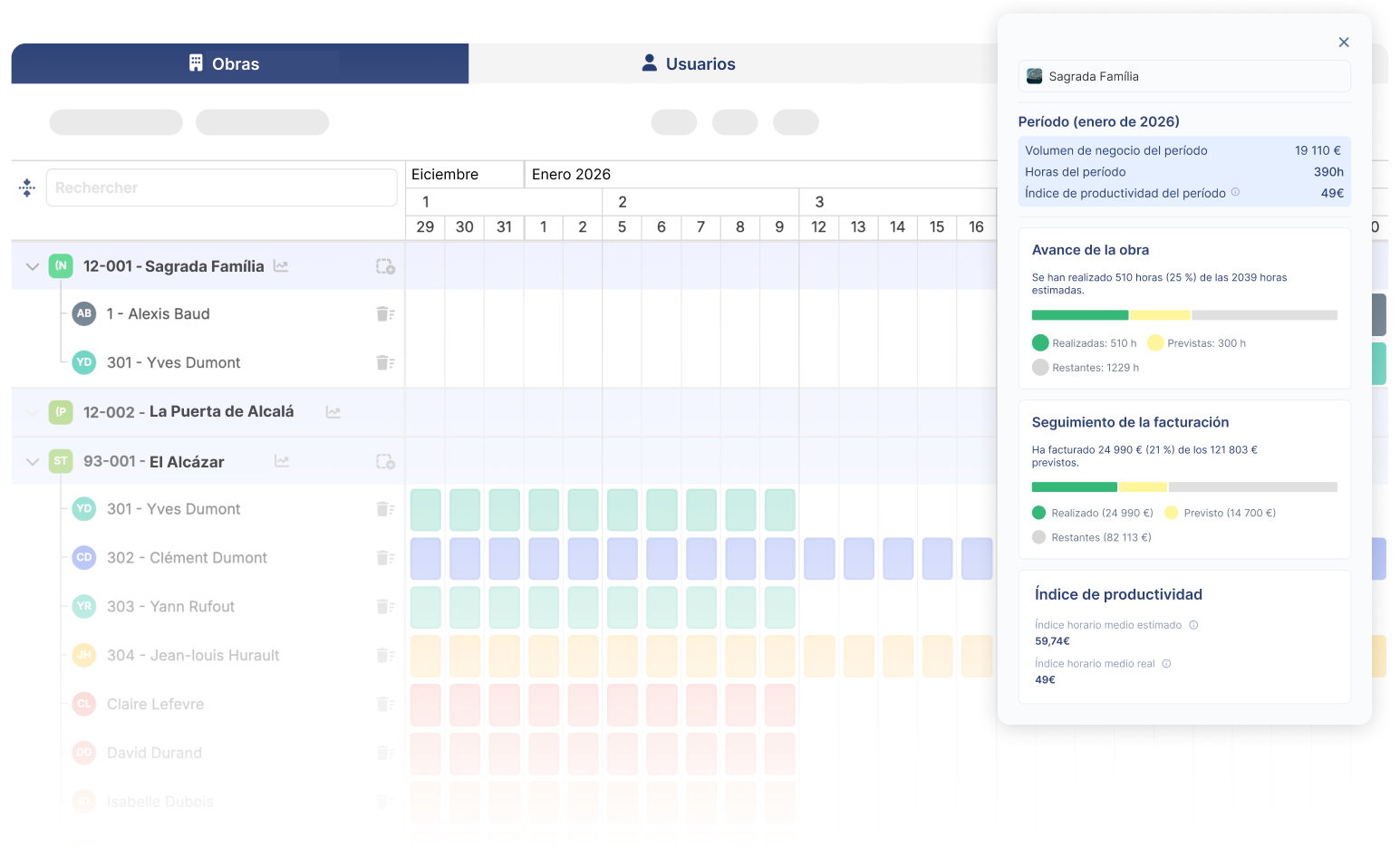The width and height of the screenshot is (1400, 856).
Task: Click Jean-louis Hurault's yellow block on day 14
Action: 898,657
